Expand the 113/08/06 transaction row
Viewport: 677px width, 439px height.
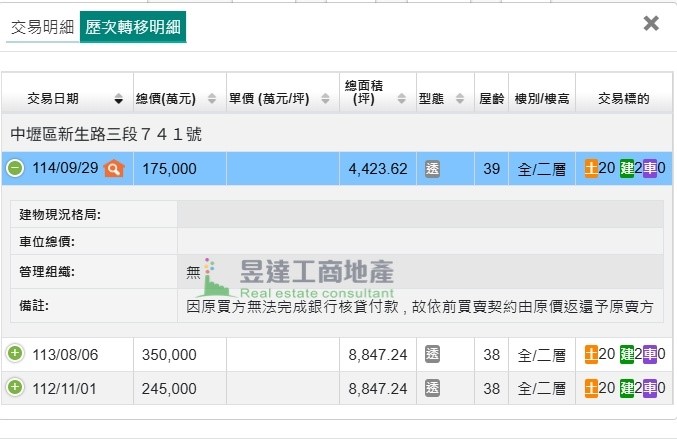click(x=15, y=354)
